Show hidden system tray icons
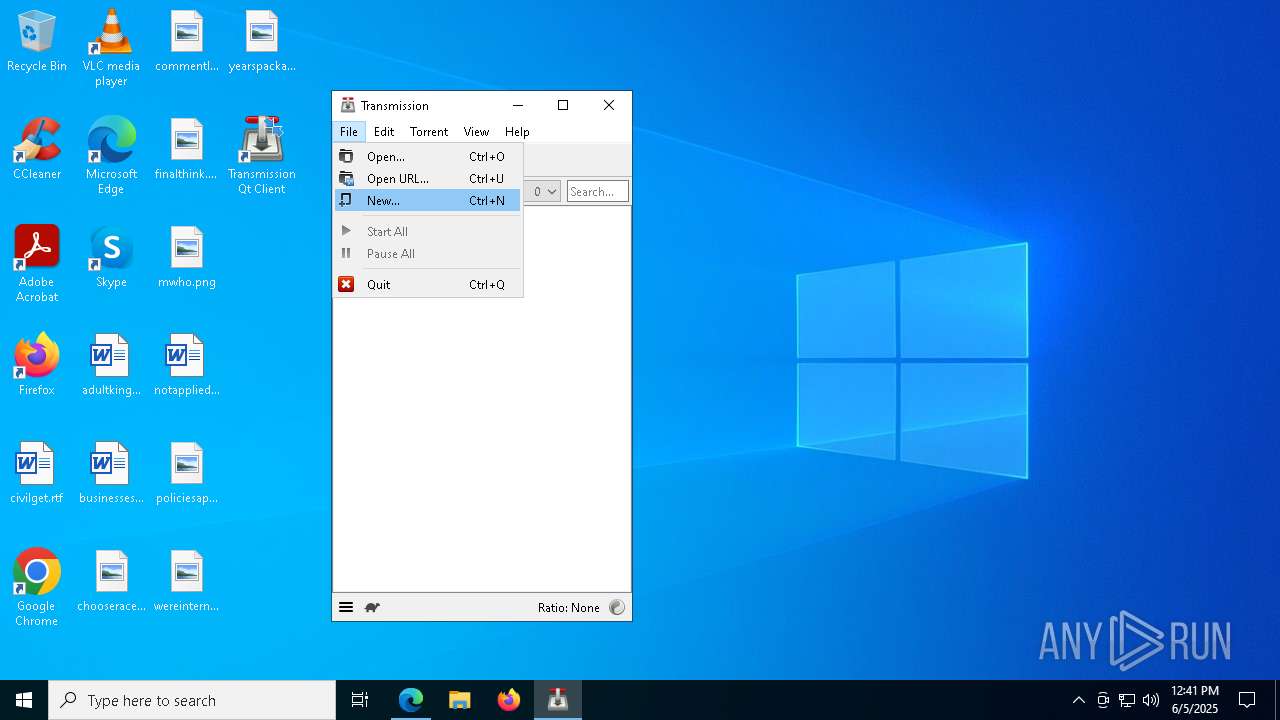Image resolution: width=1280 pixels, height=720 pixels. (1078, 700)
